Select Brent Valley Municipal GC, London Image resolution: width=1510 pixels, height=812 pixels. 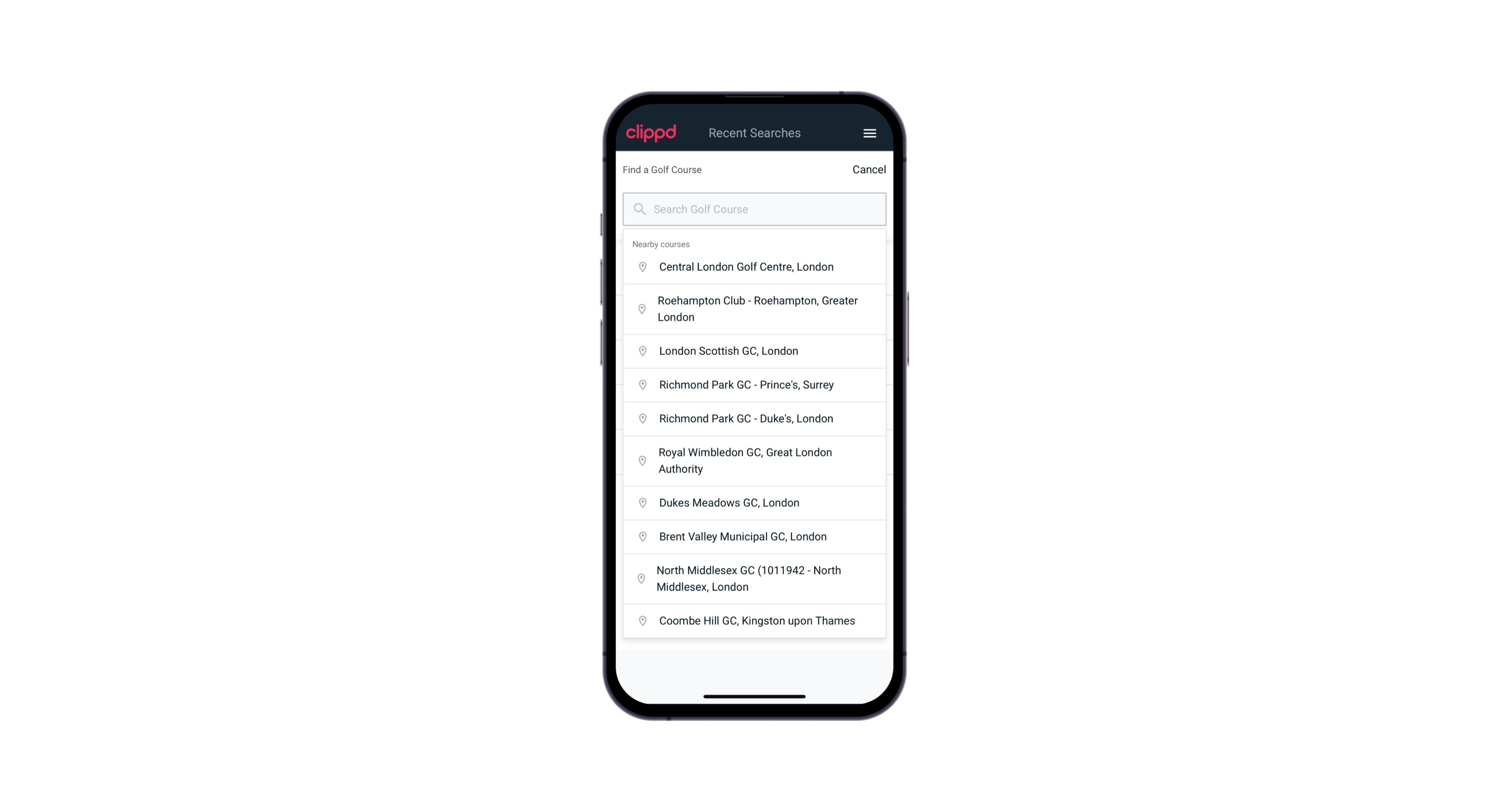coord(755,536)
